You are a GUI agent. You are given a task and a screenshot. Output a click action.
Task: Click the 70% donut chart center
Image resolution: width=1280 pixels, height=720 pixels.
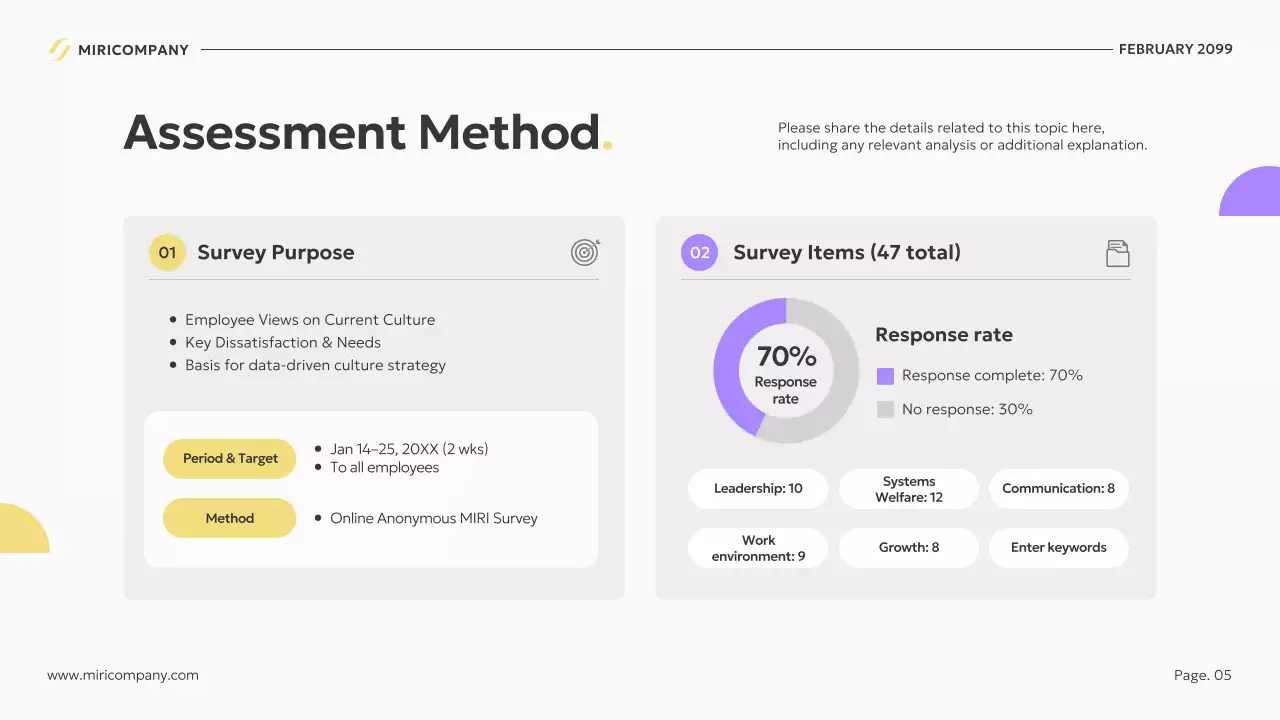[x=786, y=371]
